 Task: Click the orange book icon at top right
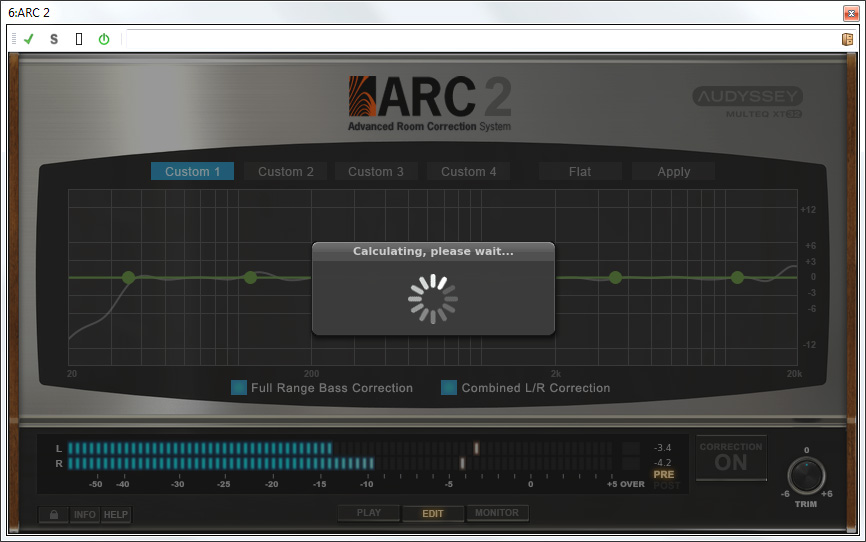[x=847, y=39]
